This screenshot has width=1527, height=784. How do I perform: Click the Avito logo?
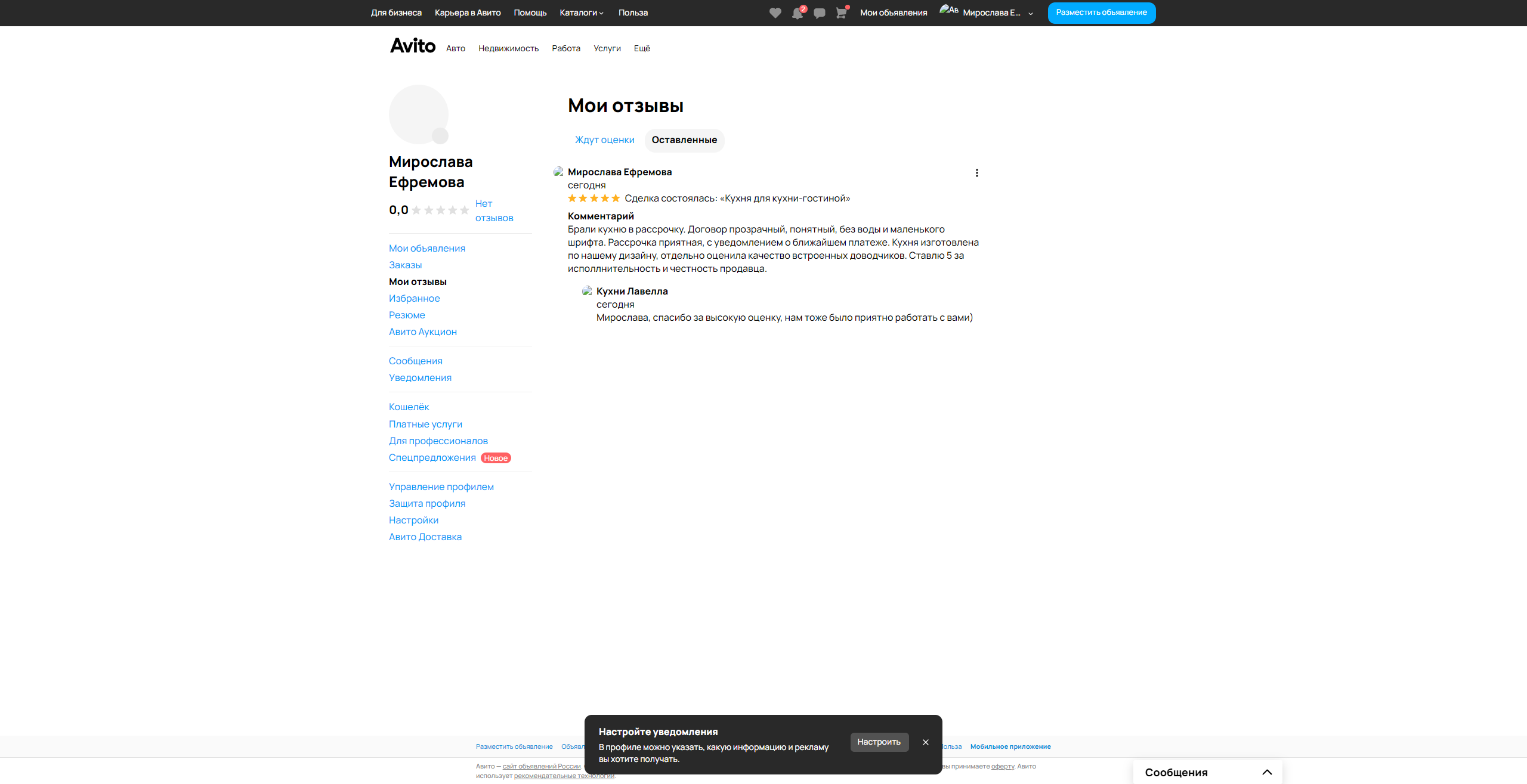pyautogui.click(x=413, y=46)
